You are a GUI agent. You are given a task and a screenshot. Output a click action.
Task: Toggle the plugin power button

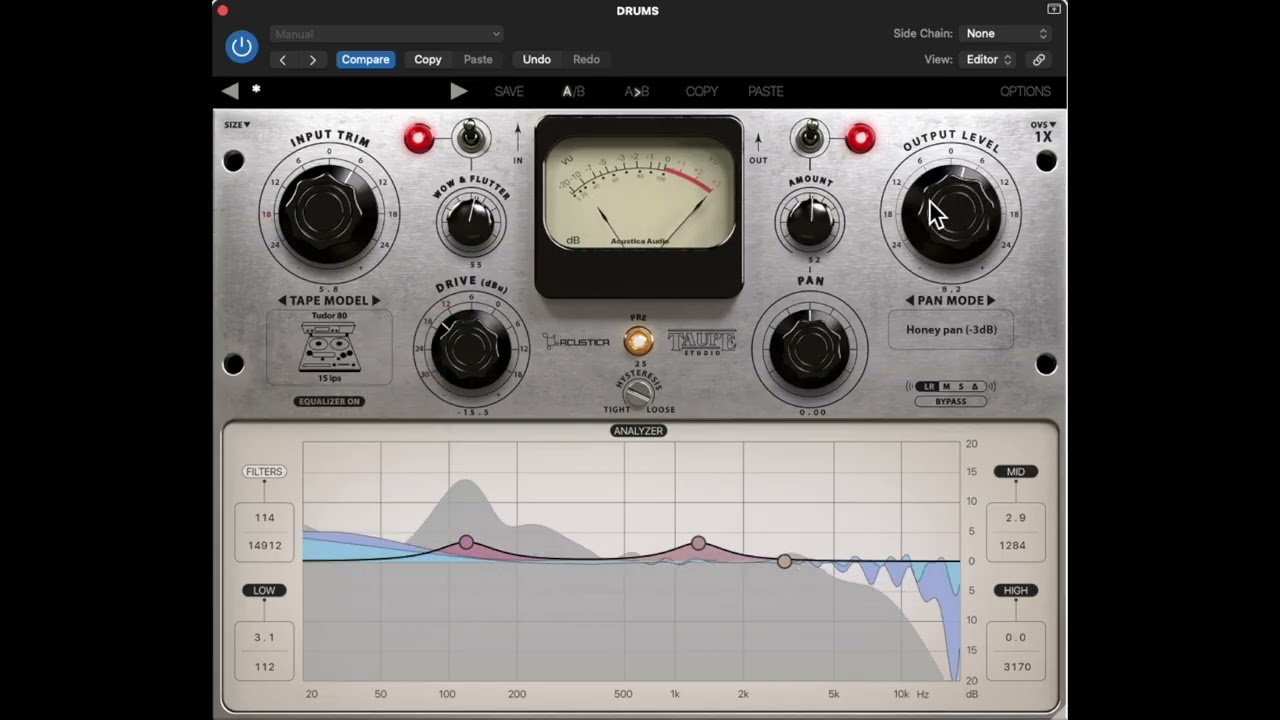(x=241, y=46)
